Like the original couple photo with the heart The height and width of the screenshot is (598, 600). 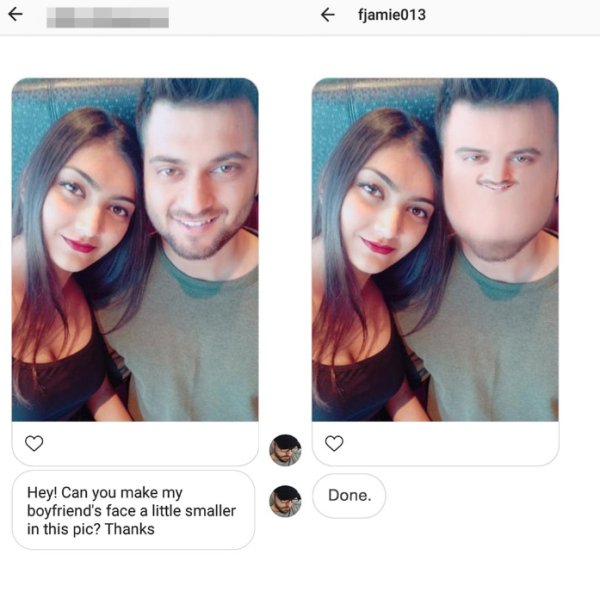coord(34,443)
